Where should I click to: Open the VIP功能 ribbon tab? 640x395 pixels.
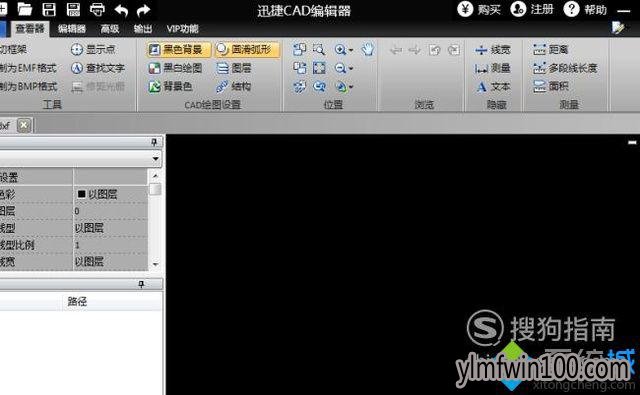coord(182,29)
